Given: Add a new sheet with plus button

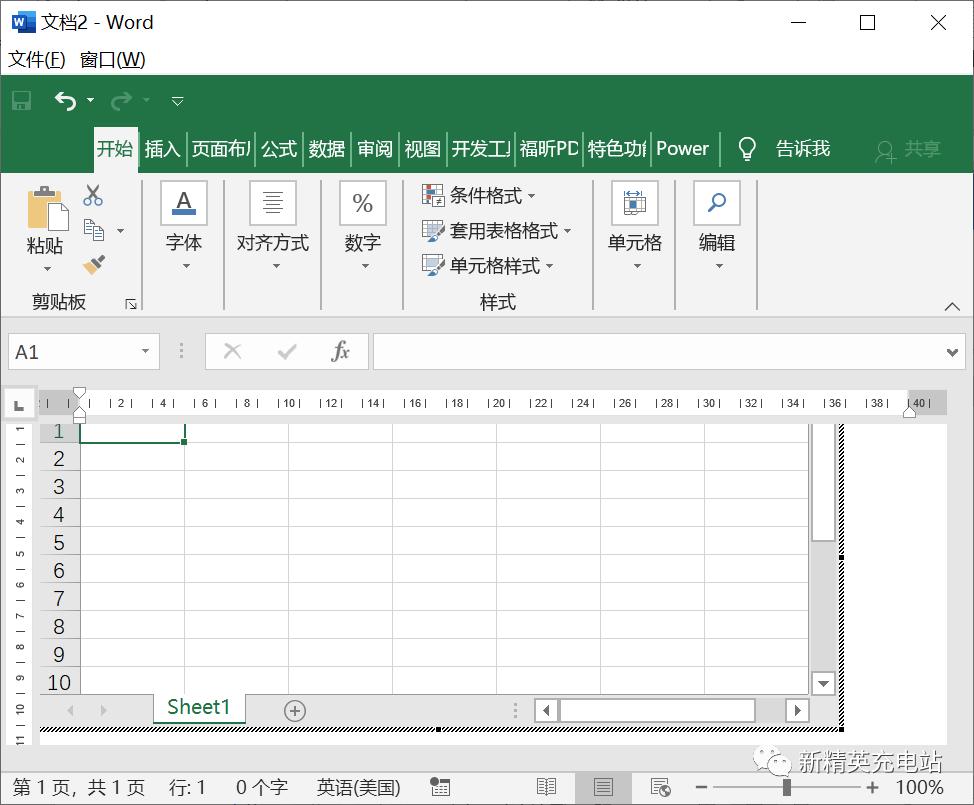Looking at the screenshot, I should (294, 709).
